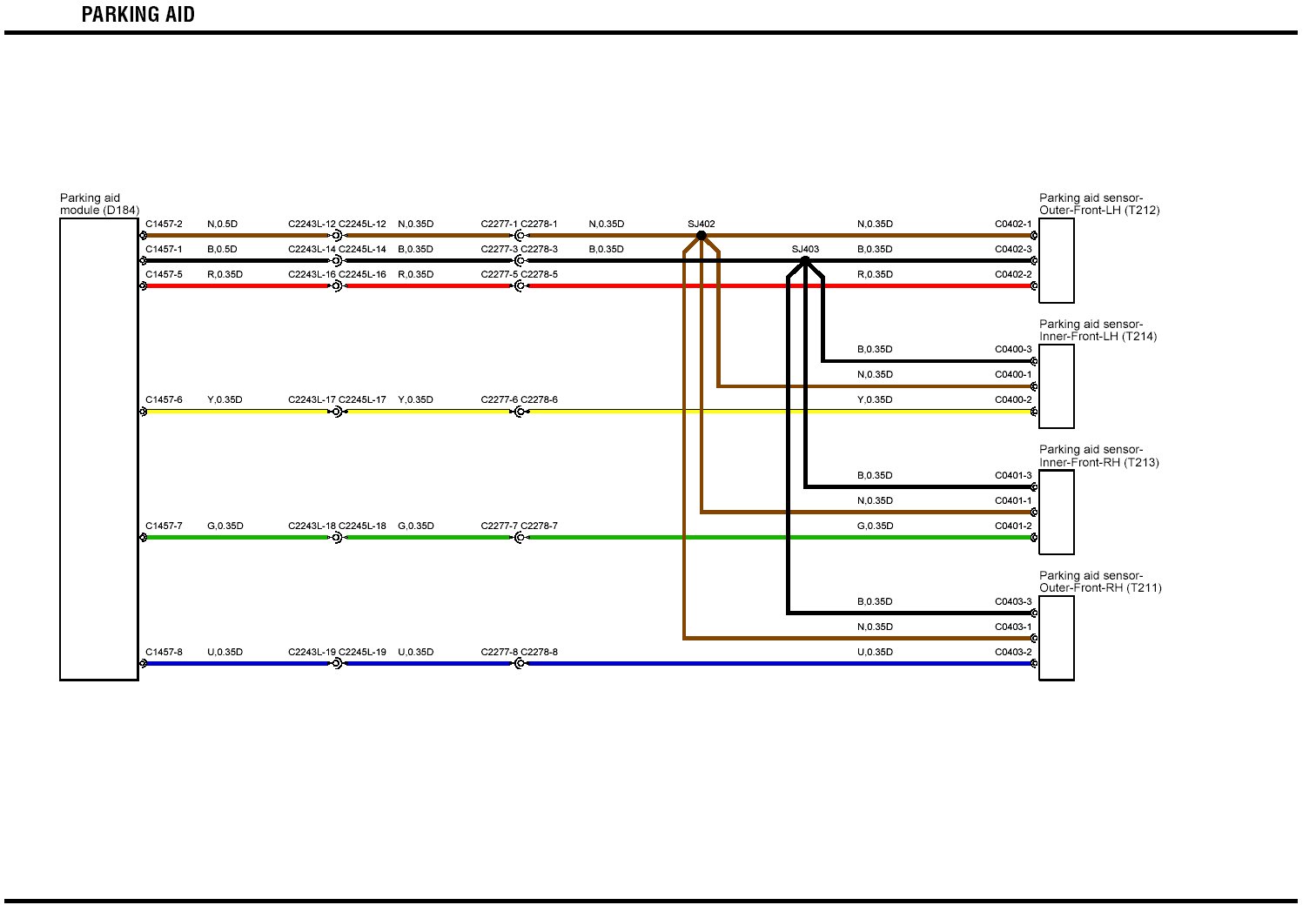Click connector label C2278-8
Viewport: 1316px width, 905px height.
(x=540, y=653)
